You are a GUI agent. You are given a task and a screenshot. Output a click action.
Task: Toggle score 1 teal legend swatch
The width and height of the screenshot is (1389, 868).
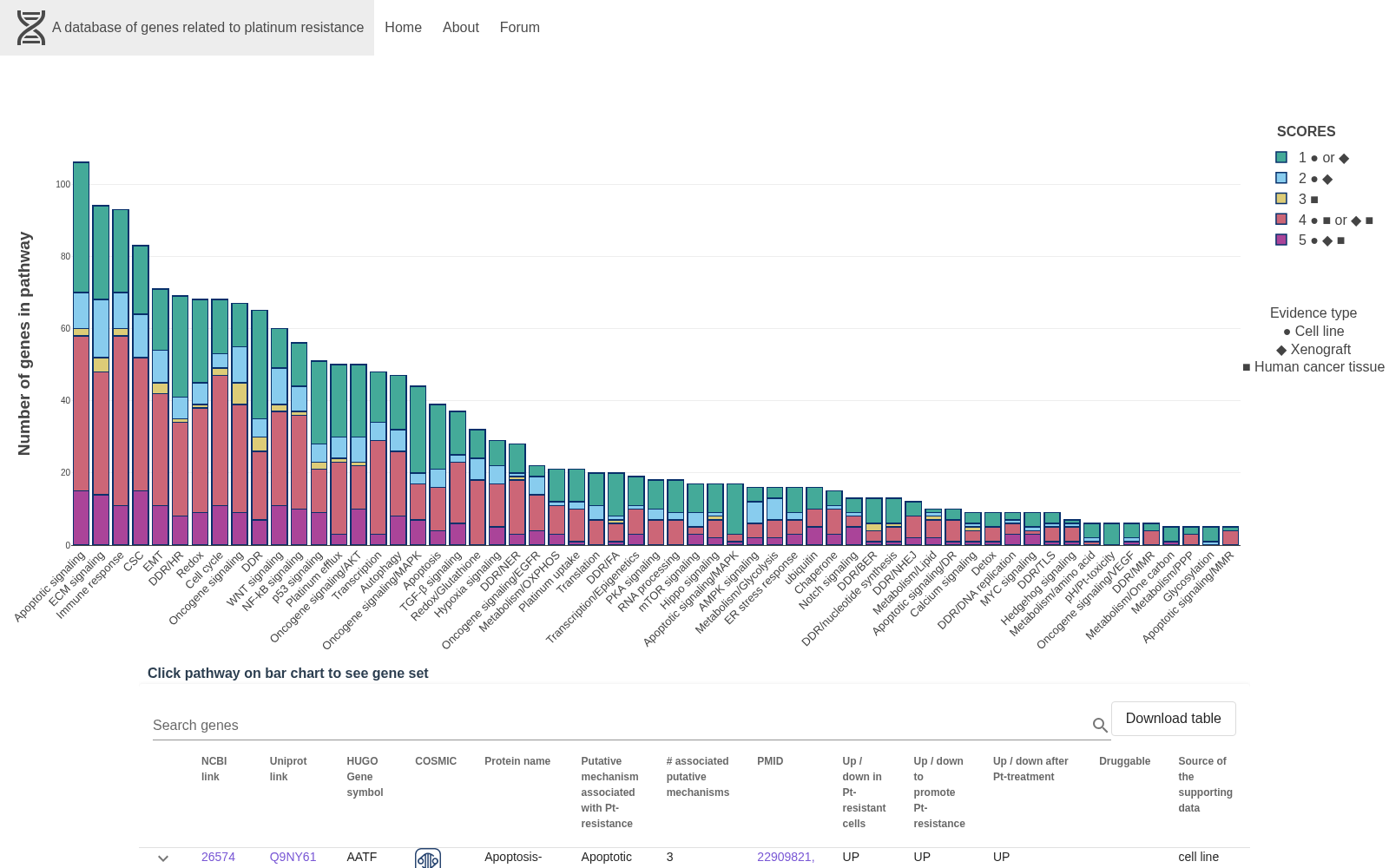1281,157
